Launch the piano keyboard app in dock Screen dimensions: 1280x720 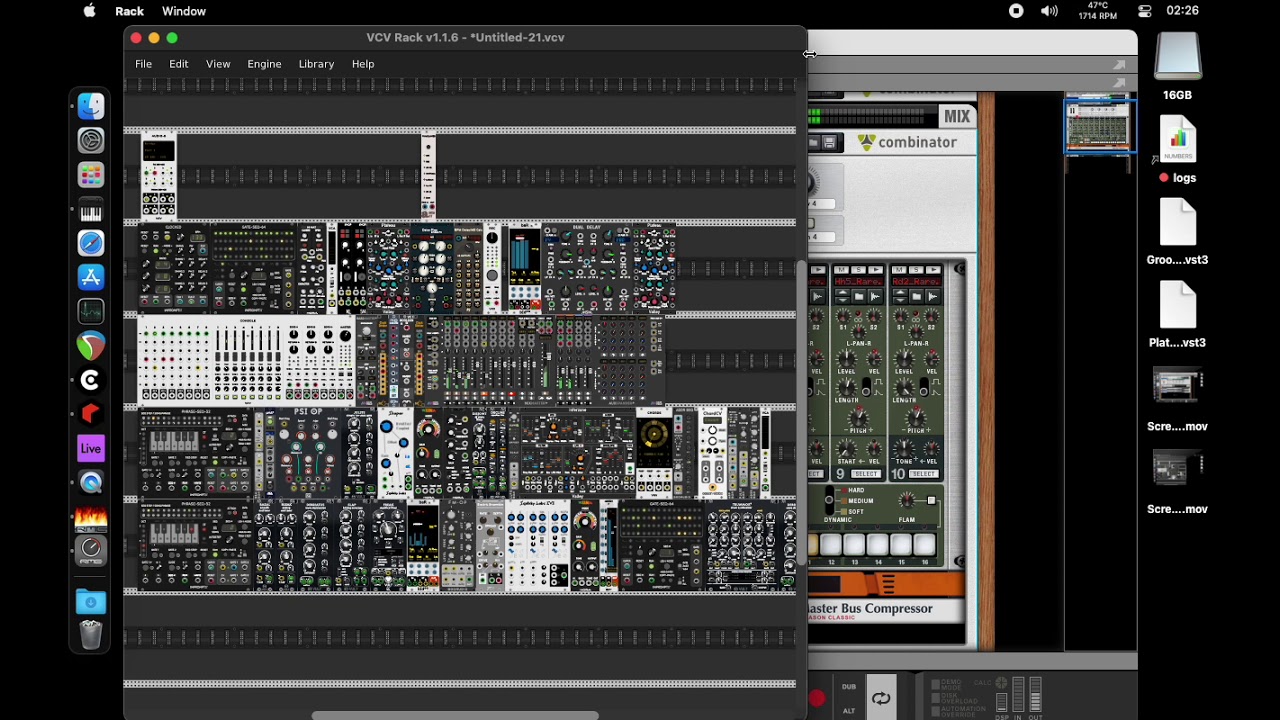pyautogui.click(x=91, y=210)
